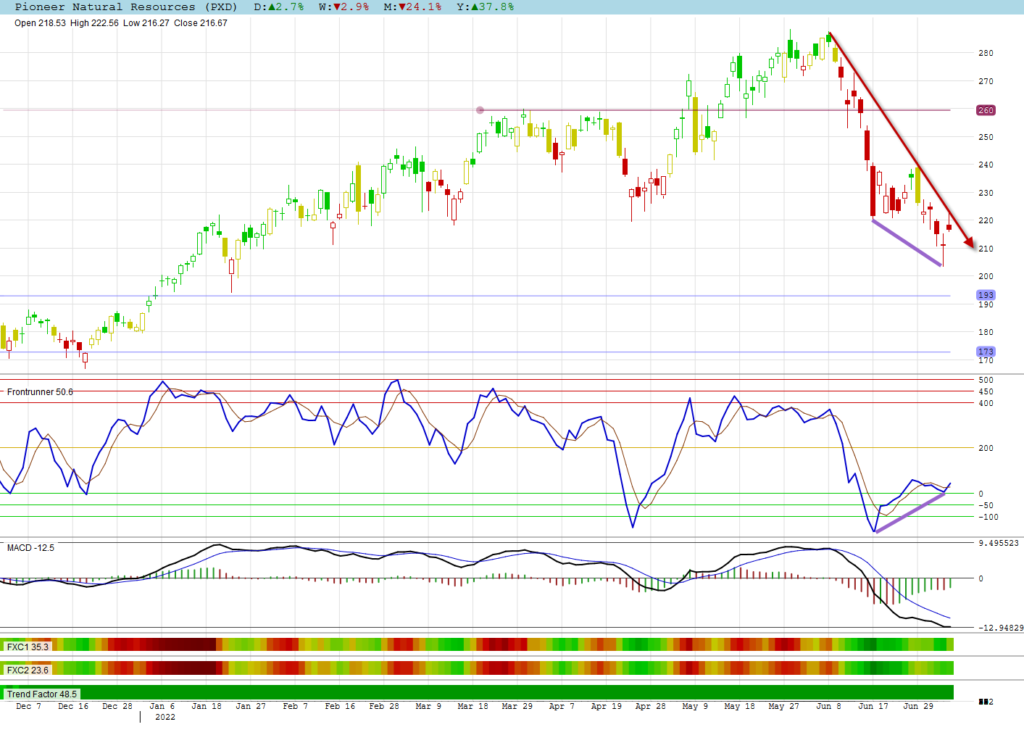1024x735 pixels.
Task: Click the 400 level on Frontrunner axis
Action: click(985, 403)
